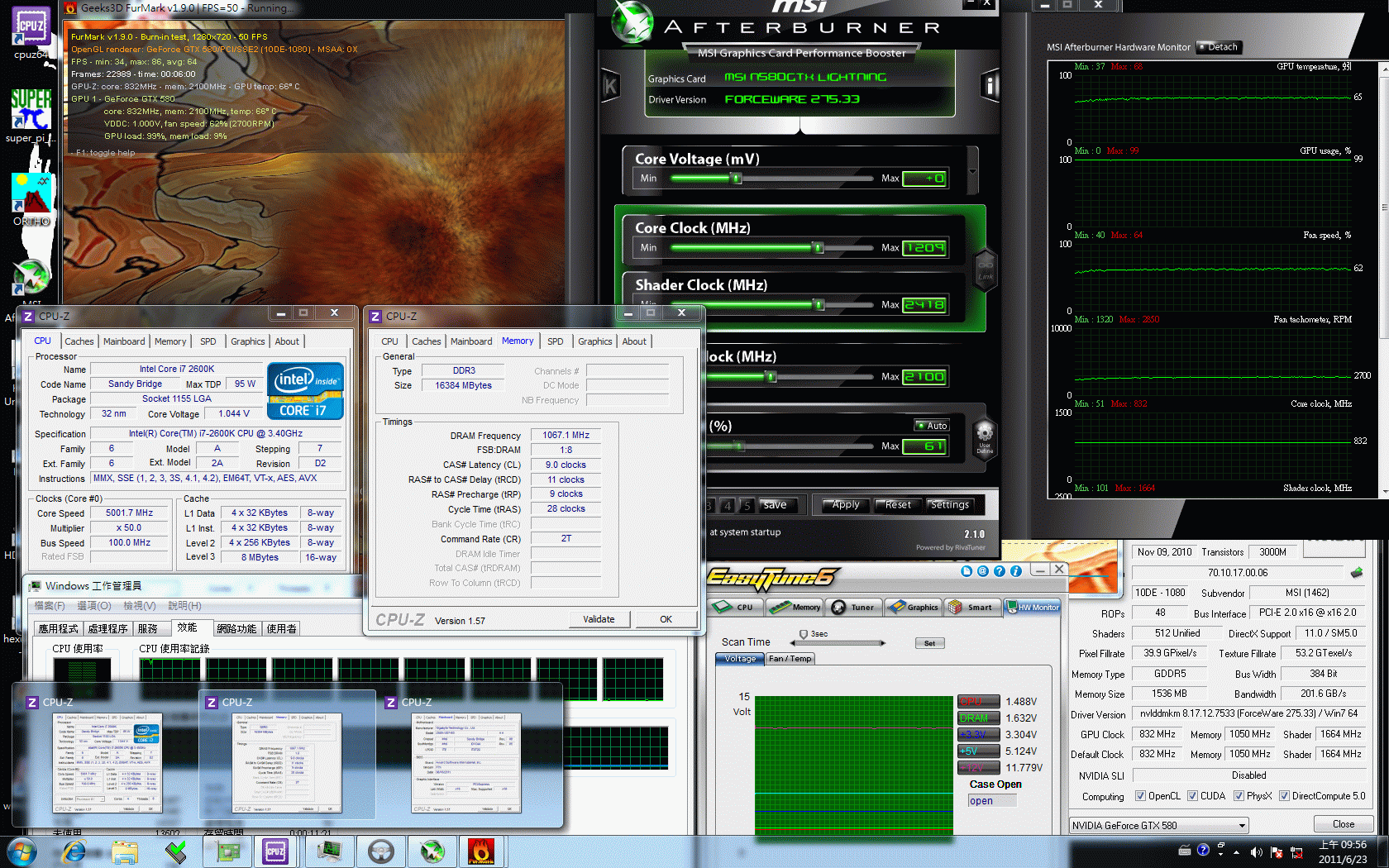Open the cpuz64 desktop shortcut
1389x868 pixels.
31,31
